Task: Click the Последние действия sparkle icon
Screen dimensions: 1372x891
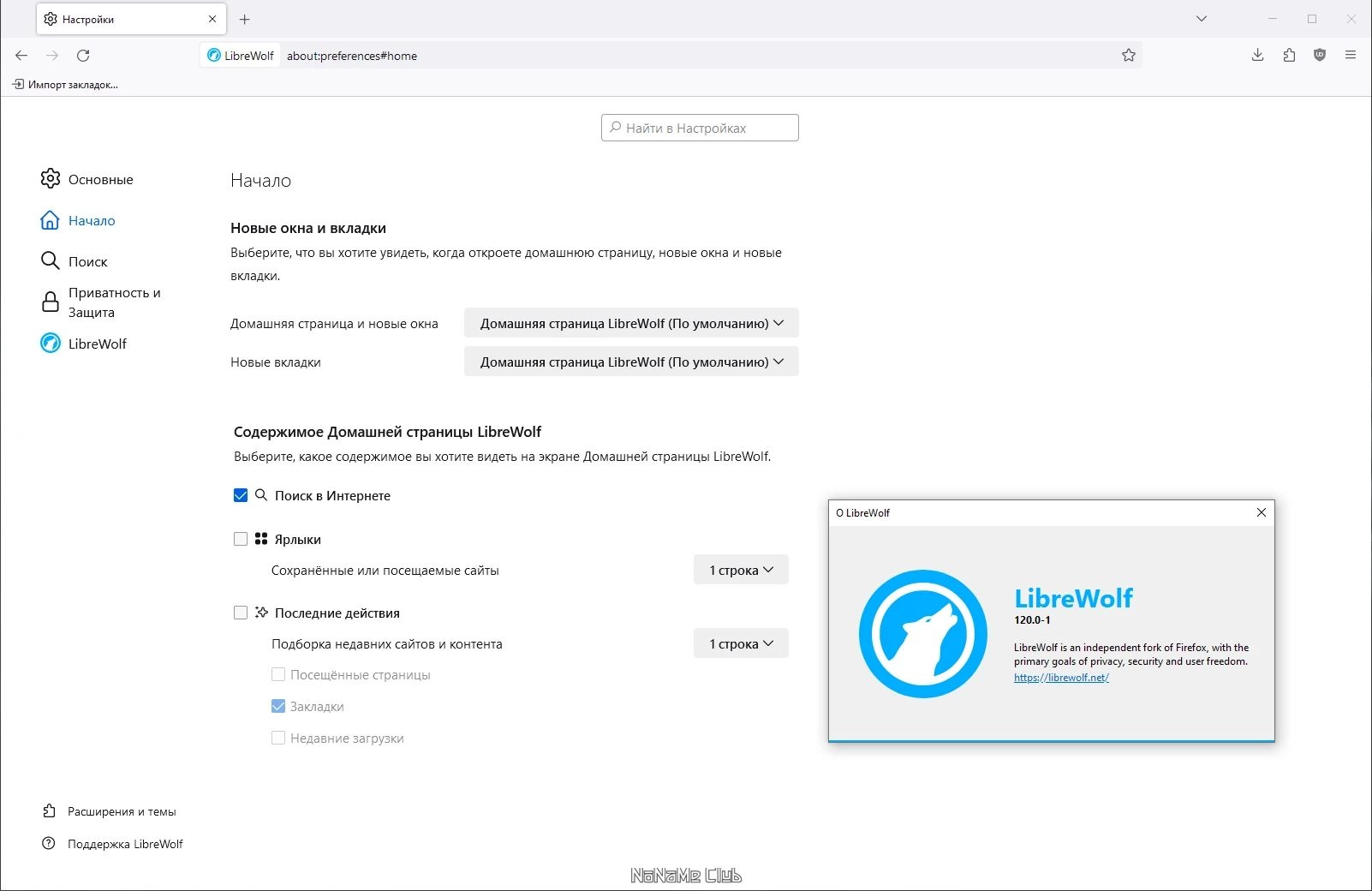Action: pos(261,613)
